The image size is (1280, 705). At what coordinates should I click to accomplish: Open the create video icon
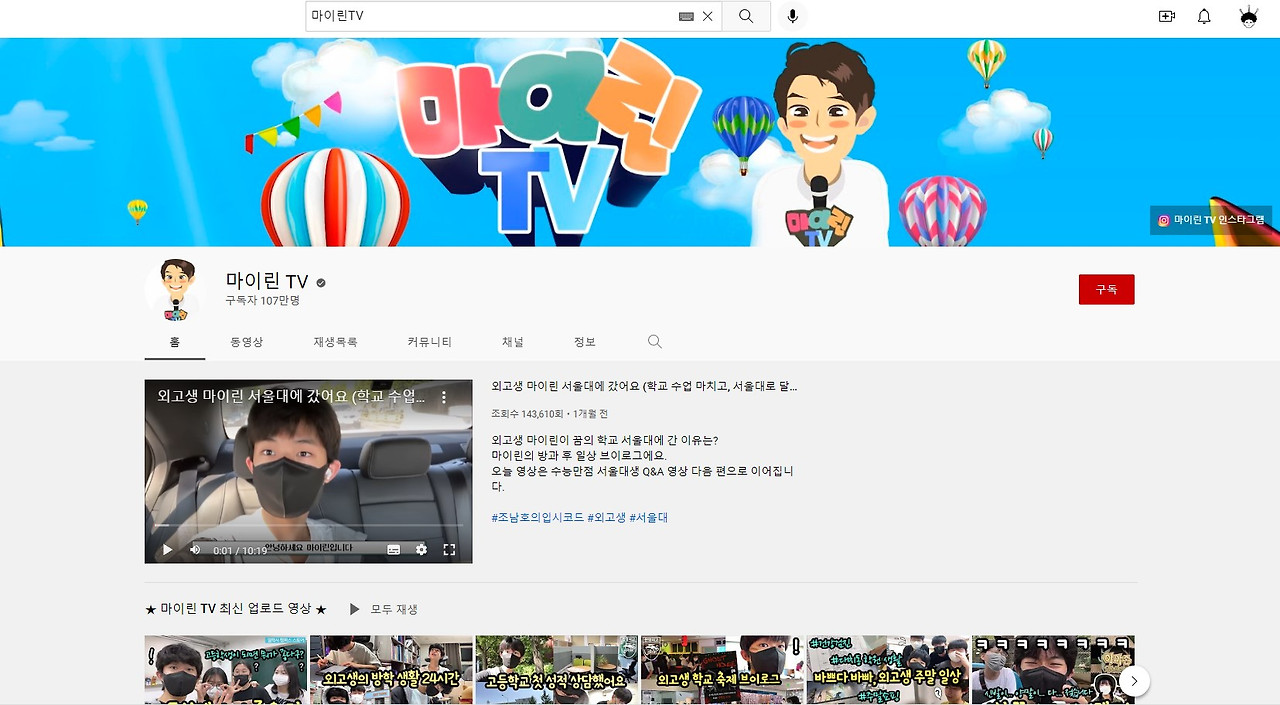pos(1166,16)
